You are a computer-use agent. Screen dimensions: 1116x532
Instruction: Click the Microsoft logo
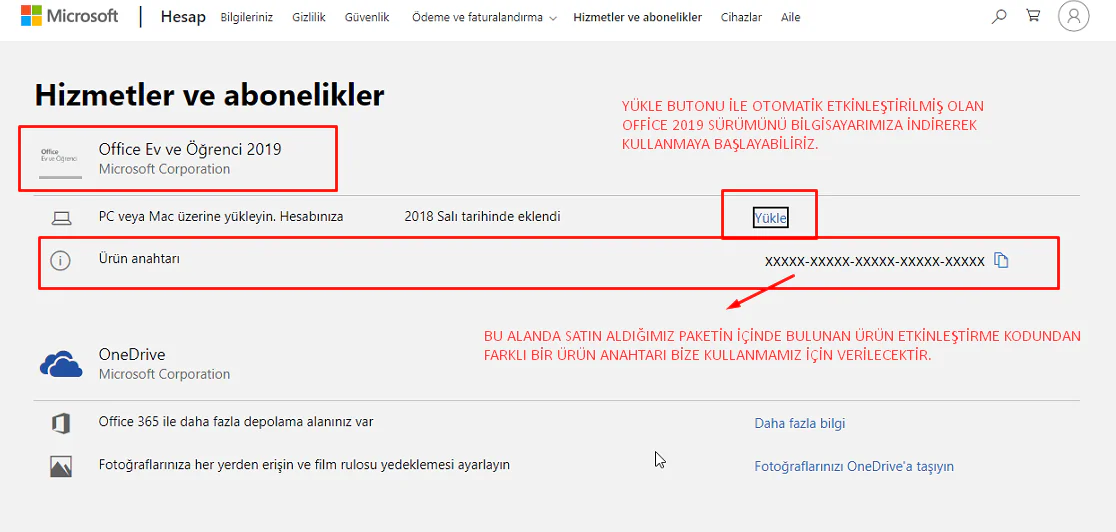69,16
